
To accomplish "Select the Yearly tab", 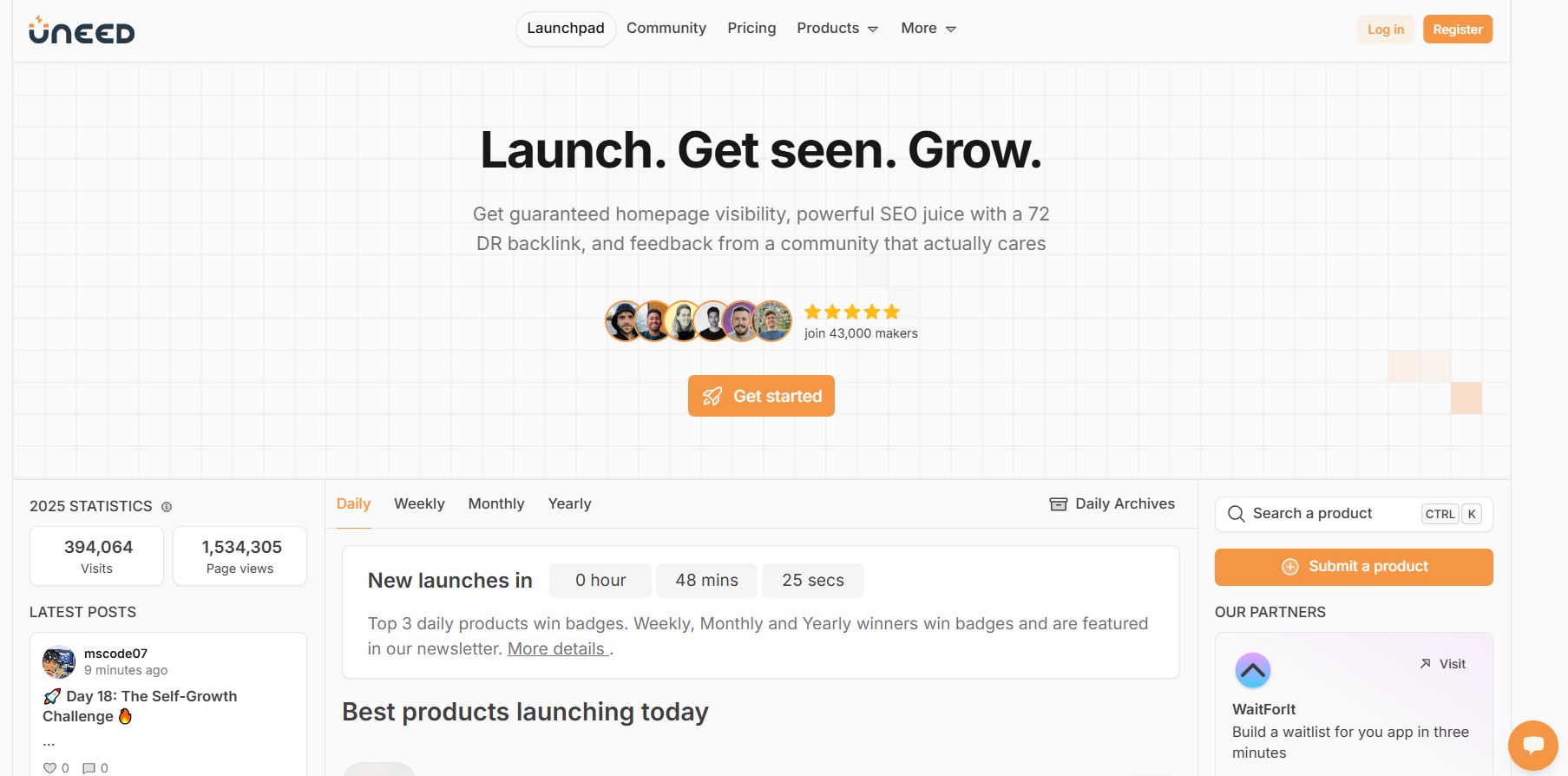I will pyautogui.click(x=569, y=504).
